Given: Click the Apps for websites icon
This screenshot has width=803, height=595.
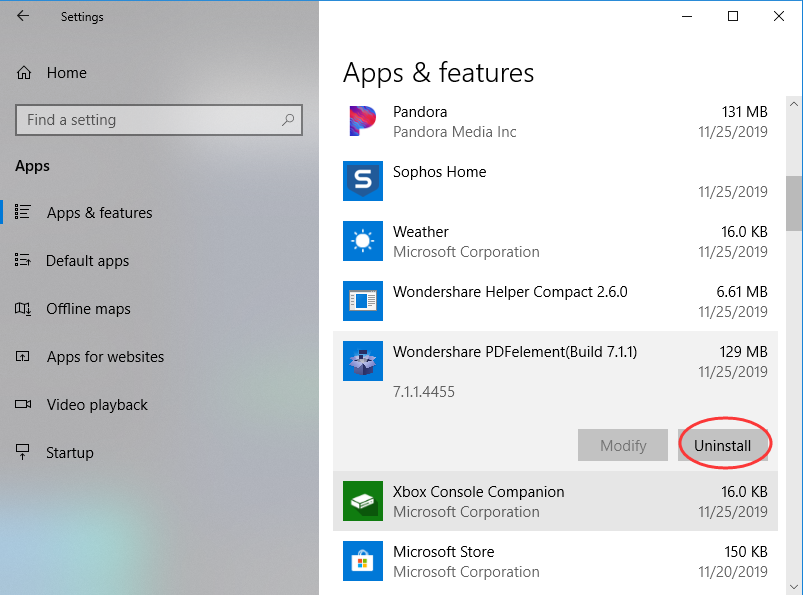Looking at the screenshot, I should click(x=23, y=356).
